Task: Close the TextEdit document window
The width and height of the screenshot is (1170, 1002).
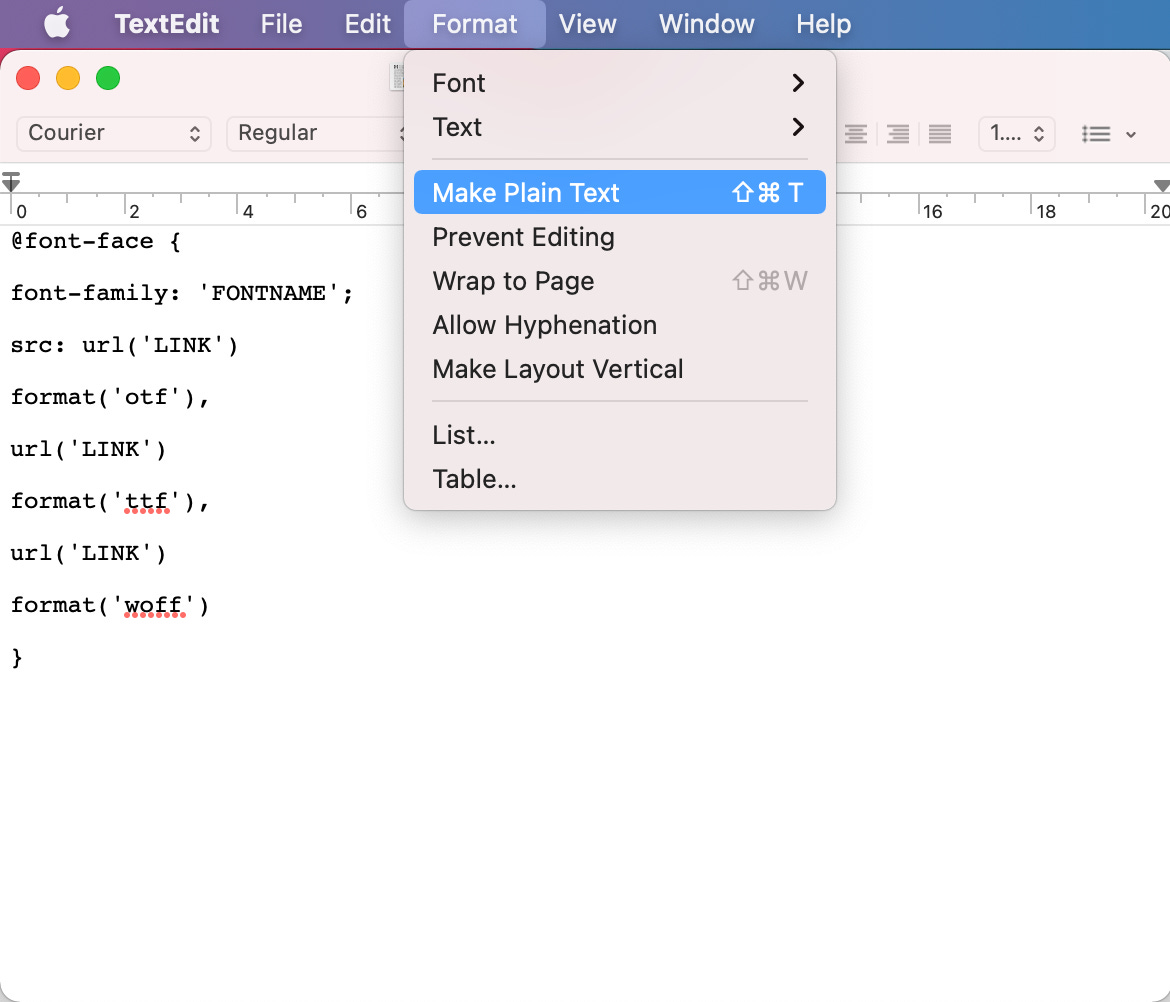Action: (x=28, y=78)
